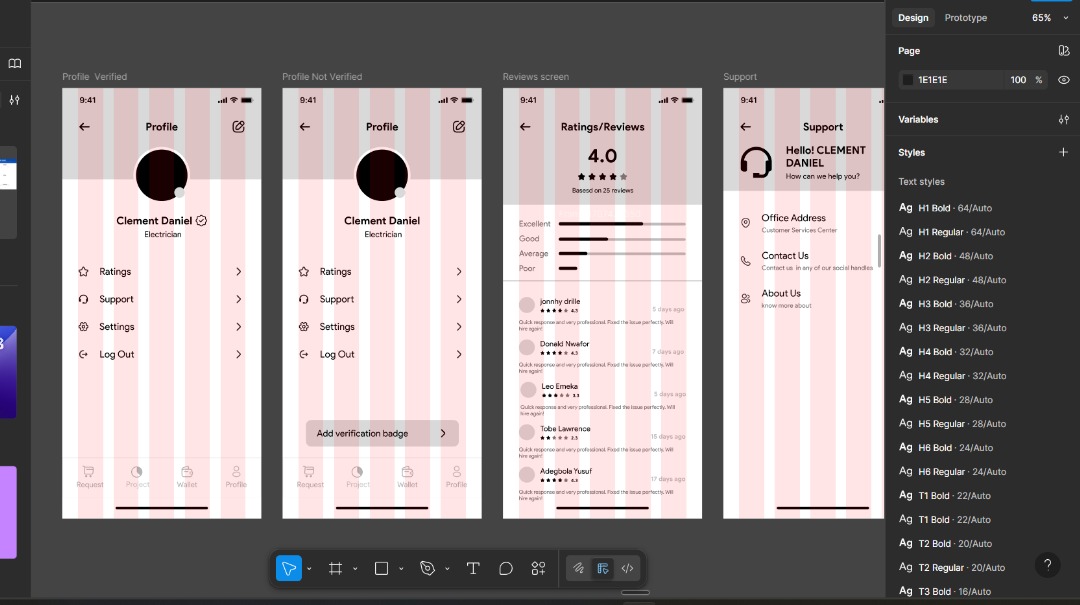
Task: Click the verified badge beside Clement Daniel
Action: point(201,221)
